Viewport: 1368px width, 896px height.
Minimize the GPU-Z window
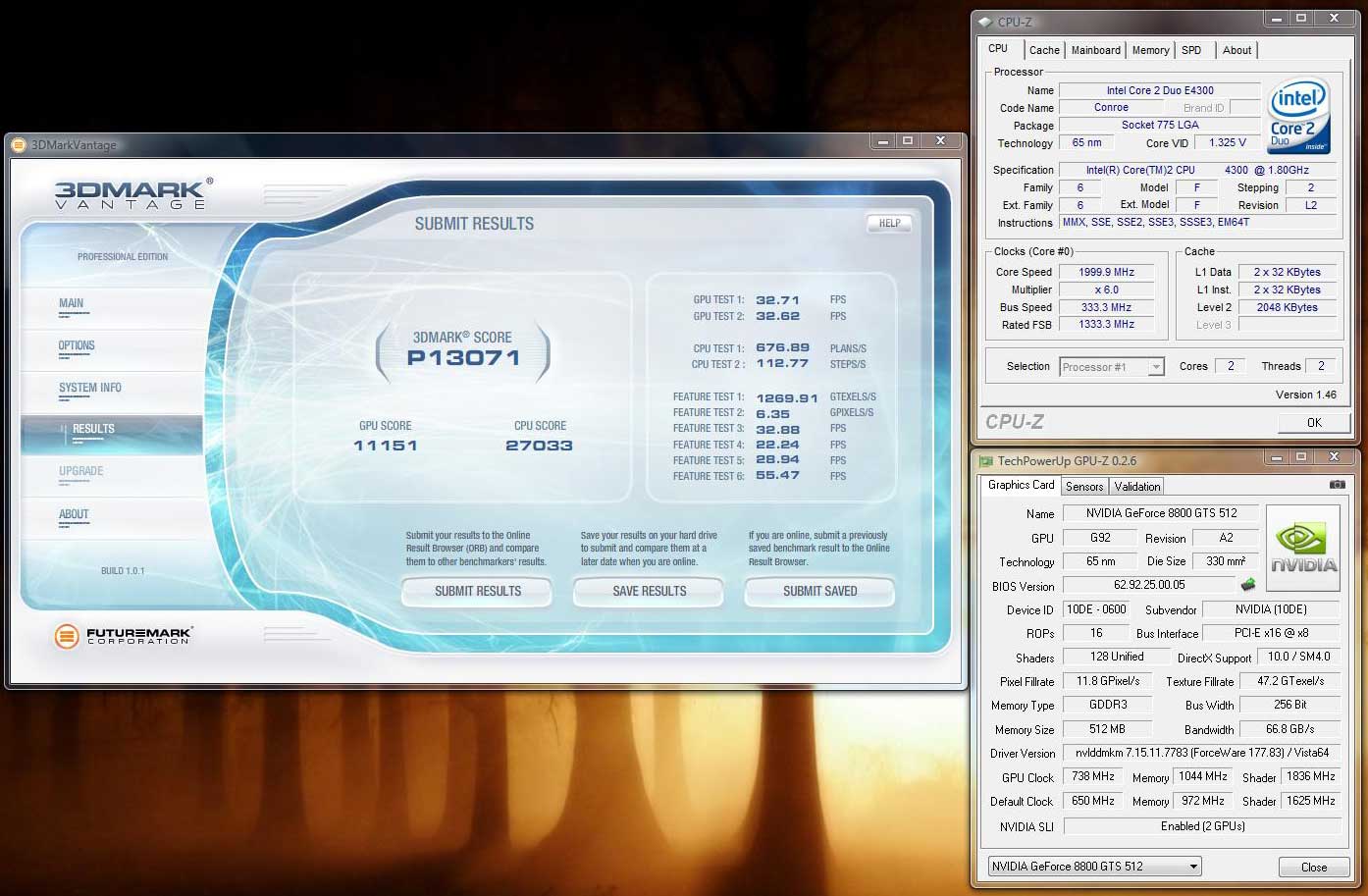[1277, 457]
